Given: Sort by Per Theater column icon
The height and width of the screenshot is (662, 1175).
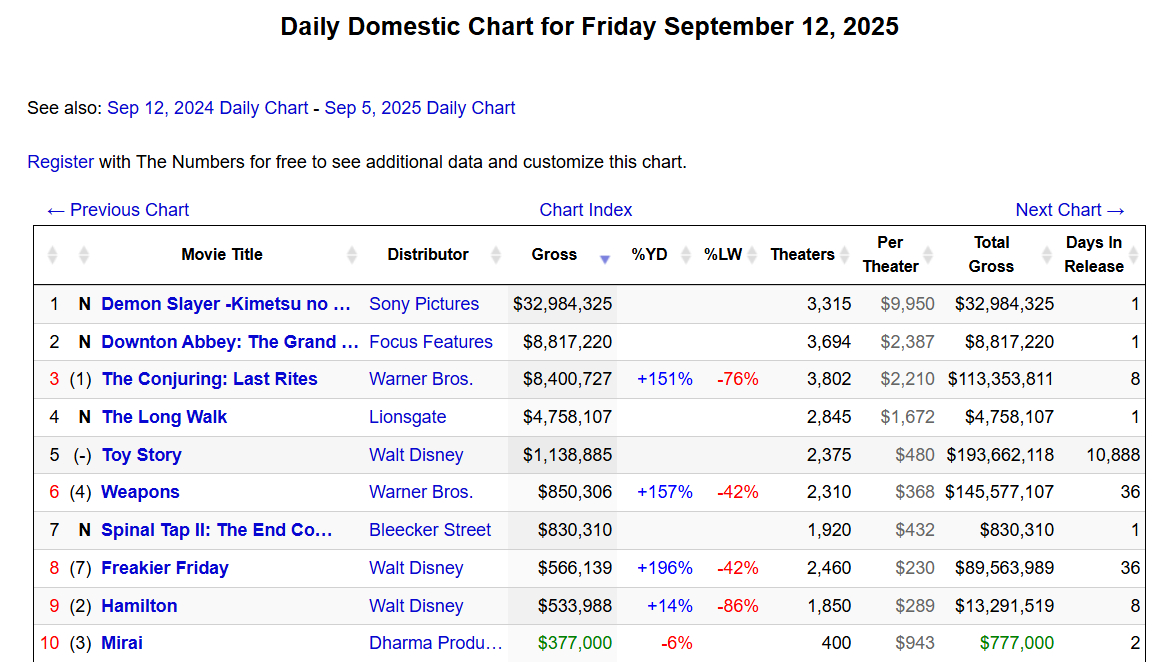Looking at the screenshot, I should pos(928,255).
